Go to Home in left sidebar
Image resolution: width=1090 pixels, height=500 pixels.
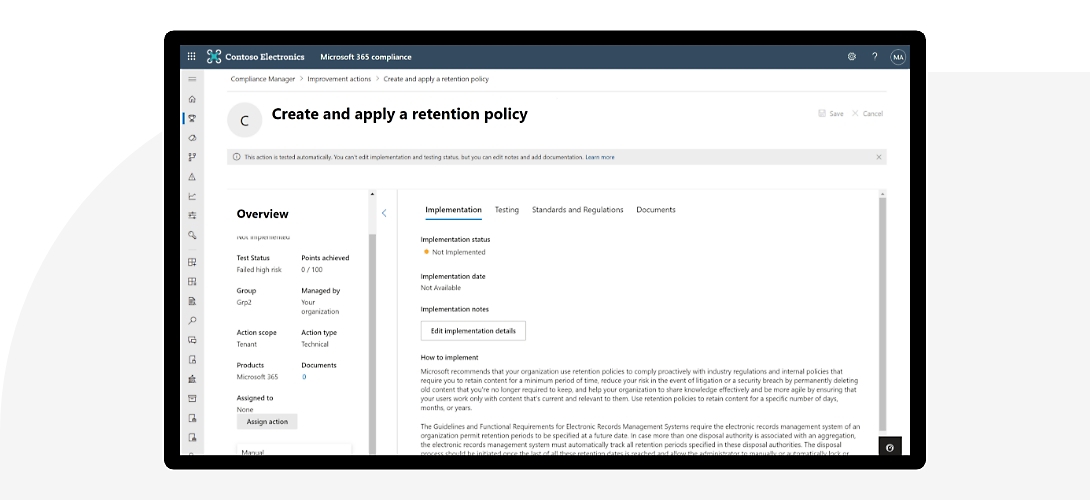pos(192,99)
